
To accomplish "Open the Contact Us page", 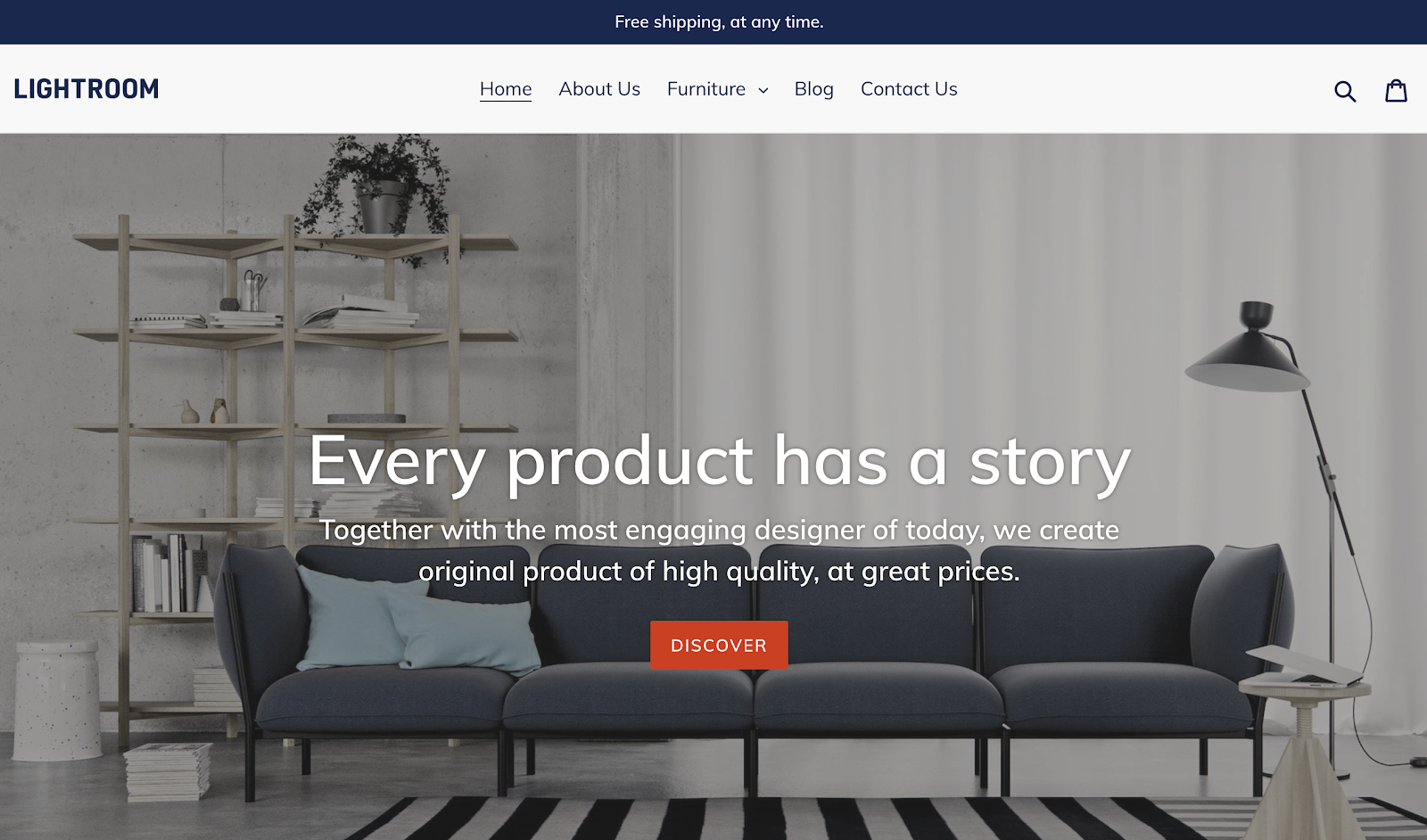I will click(x=909, y=89).
